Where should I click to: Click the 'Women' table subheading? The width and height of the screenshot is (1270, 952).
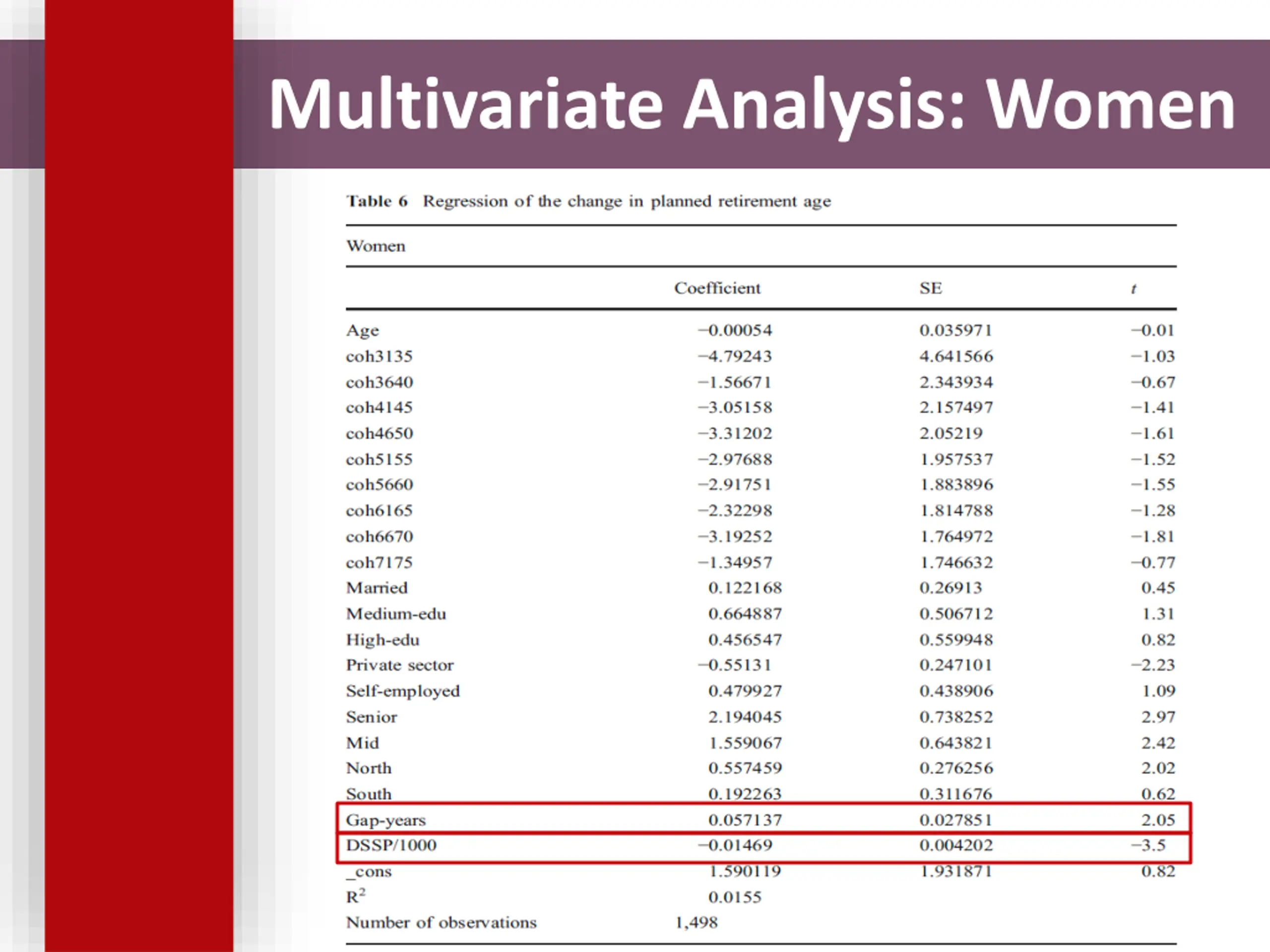click(376, 246)
